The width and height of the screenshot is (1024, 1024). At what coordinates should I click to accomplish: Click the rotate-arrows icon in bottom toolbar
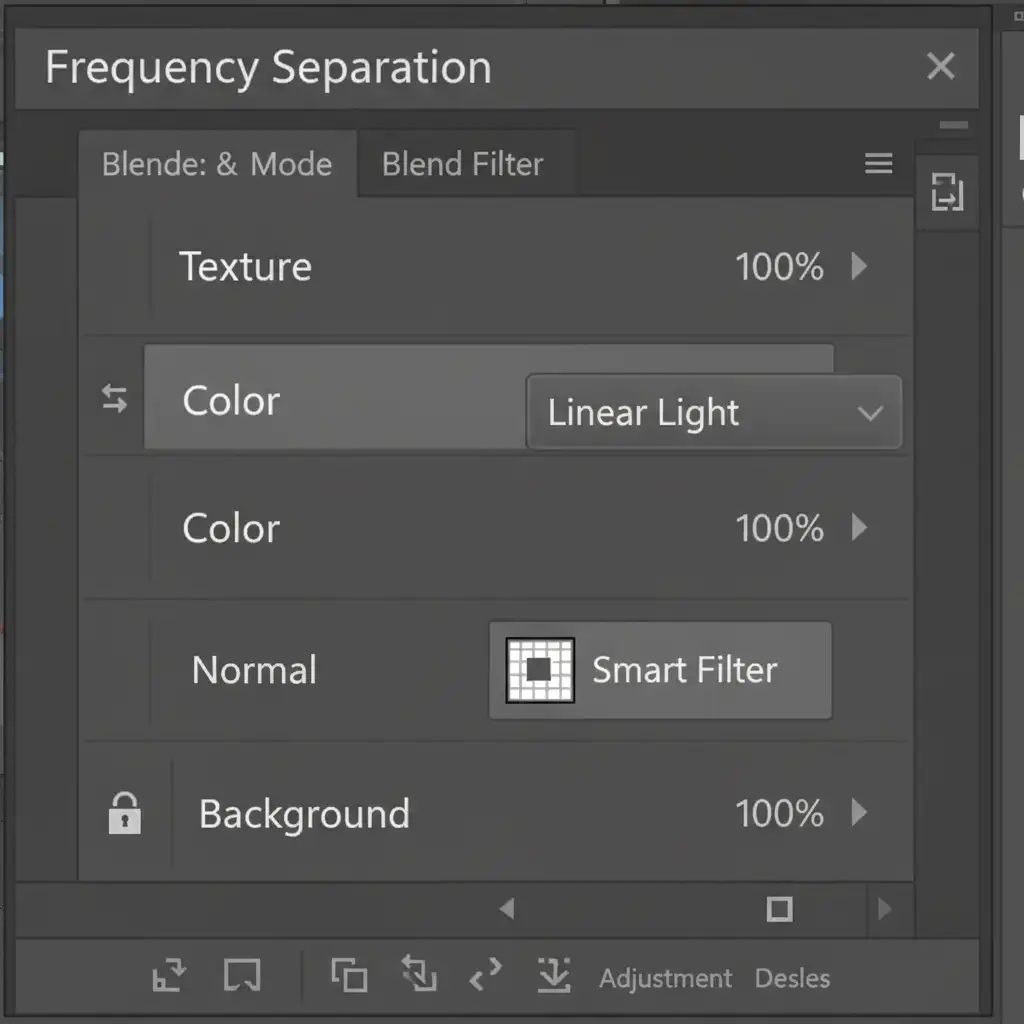coord(418,975)
